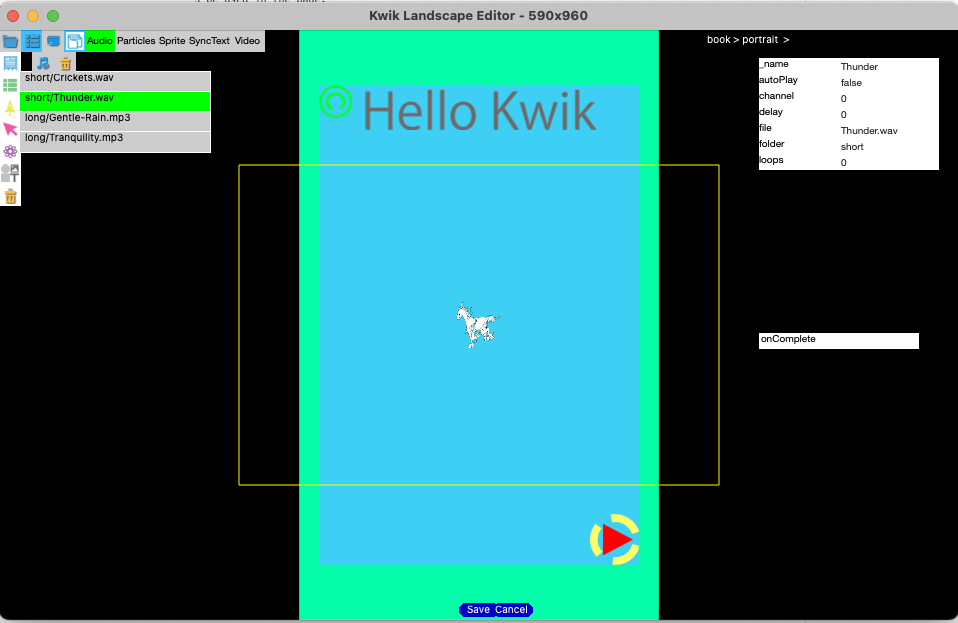
Task: Click 'book' in the breadcrumb path
Action: (718, 40)
